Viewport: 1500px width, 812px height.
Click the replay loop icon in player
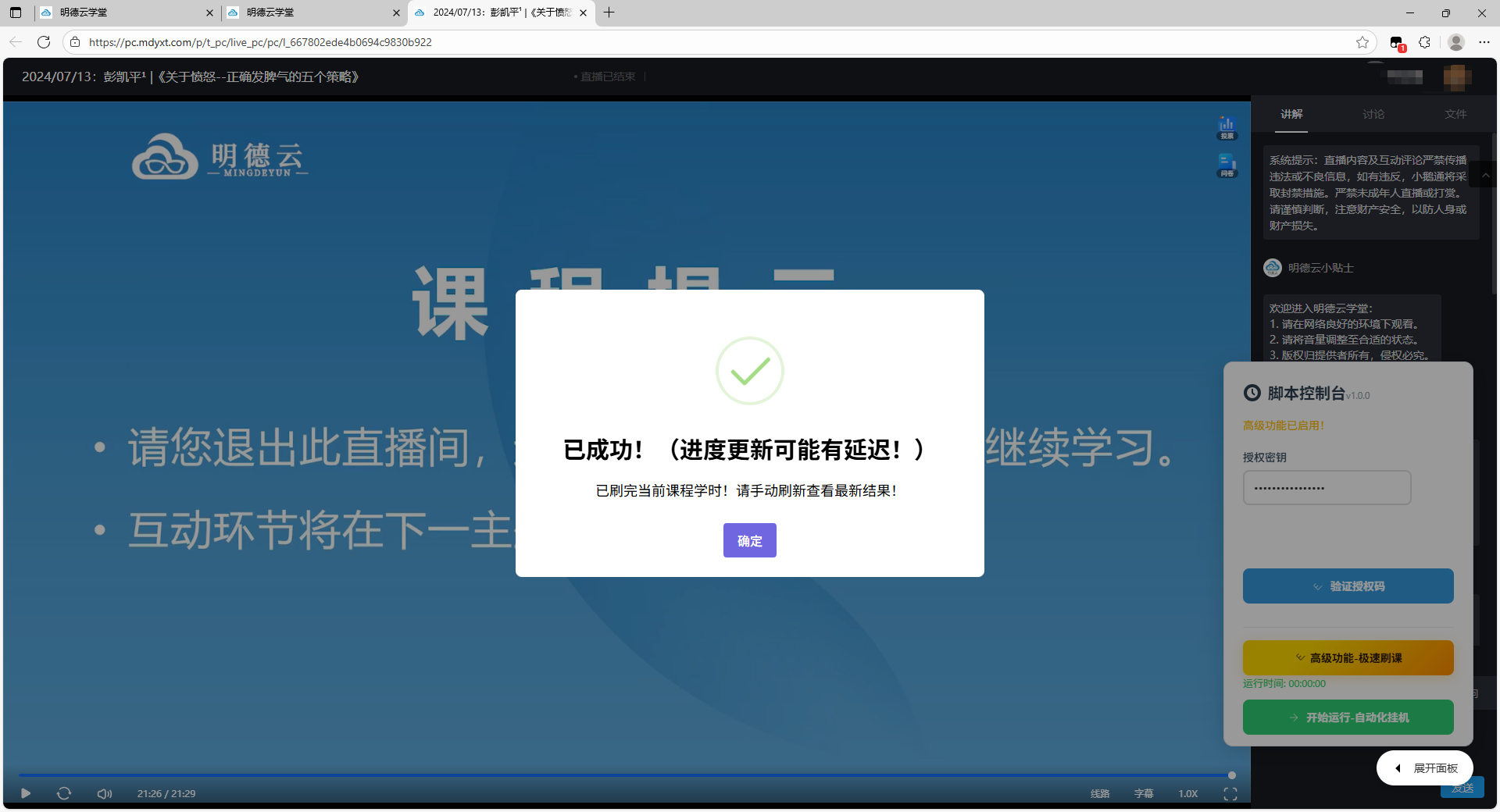click(x=64, y=793)
